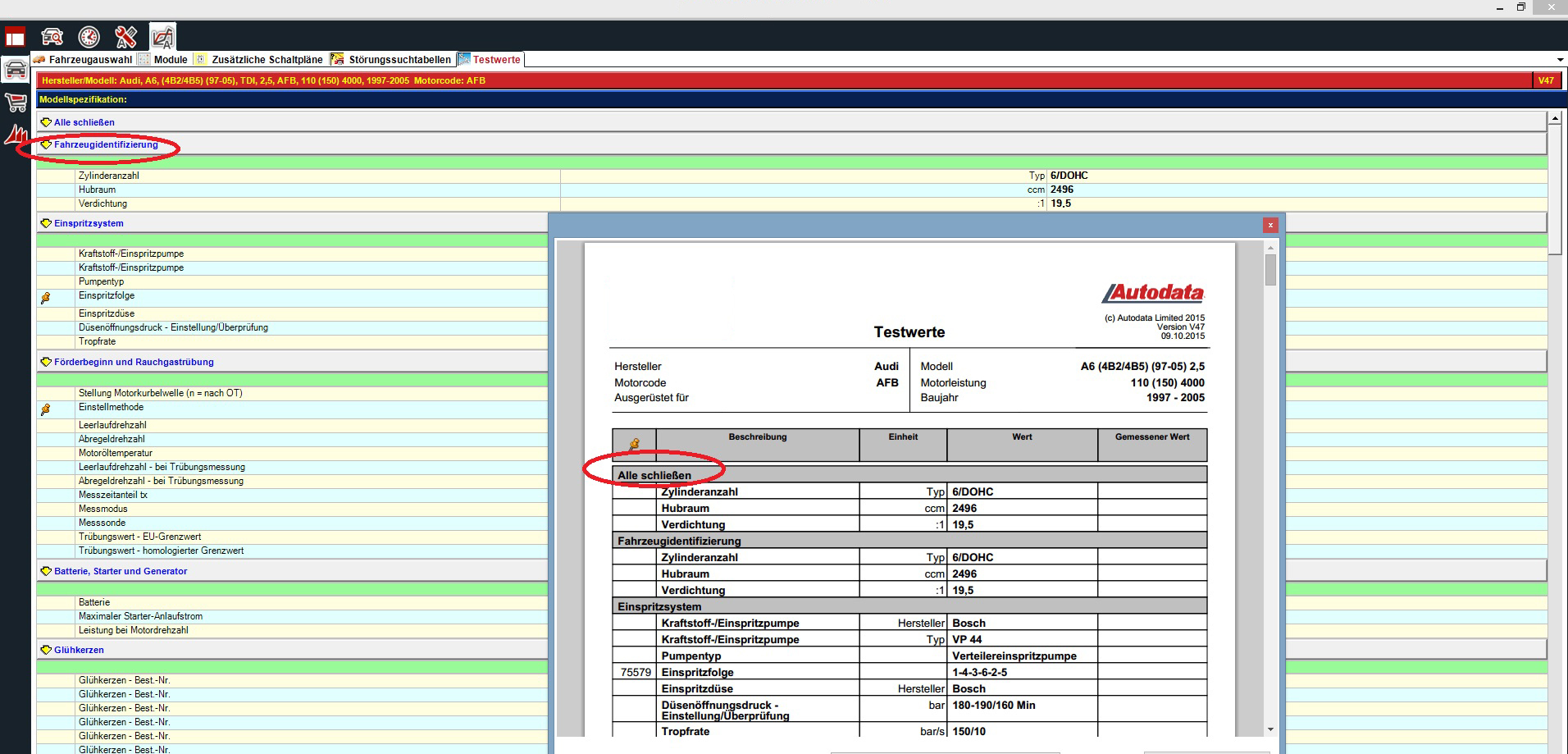
Task: Select the car icon in left sidebar
Action: pos(16,71)
